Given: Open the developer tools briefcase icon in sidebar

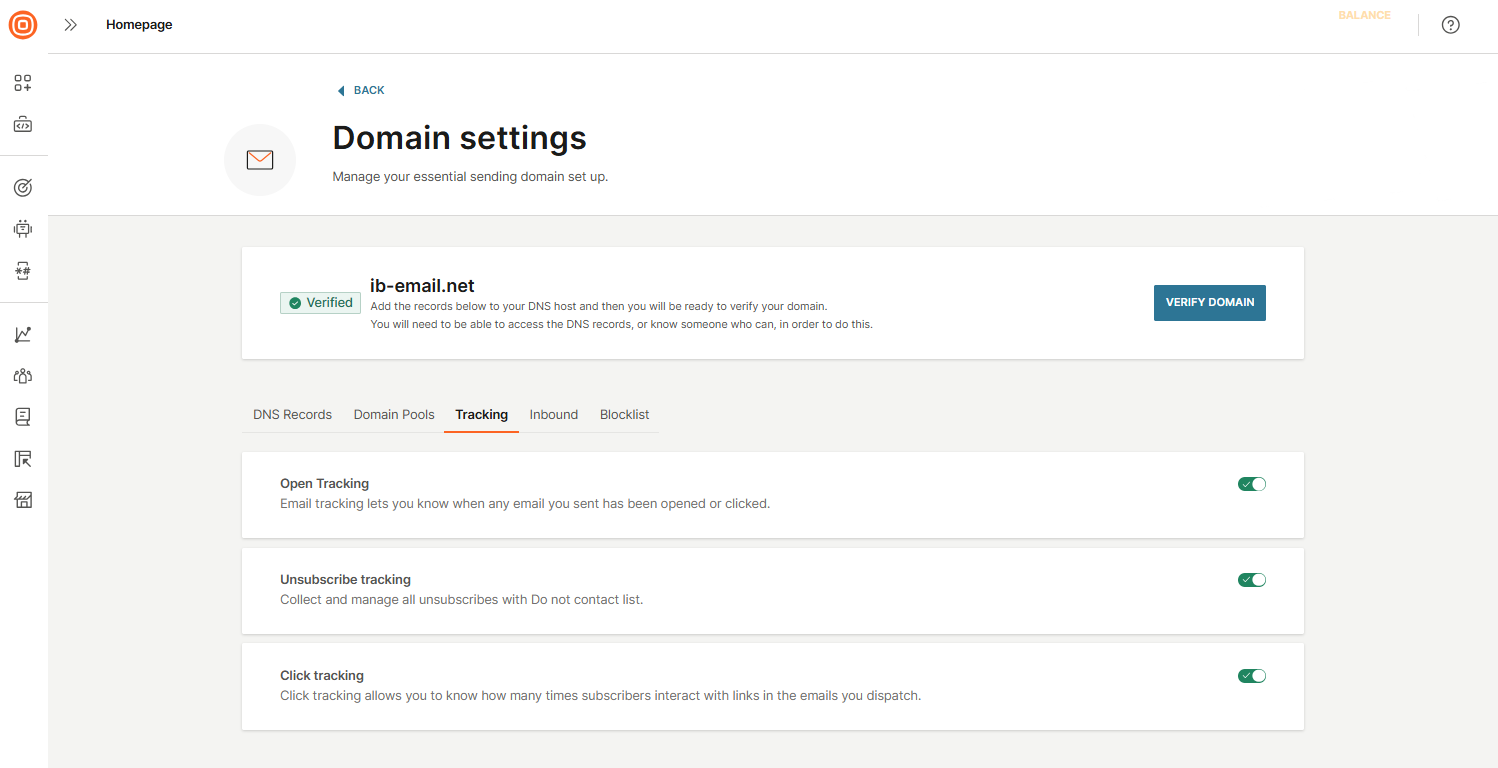Looking at the screenshot, I should [x=23, y=125].
